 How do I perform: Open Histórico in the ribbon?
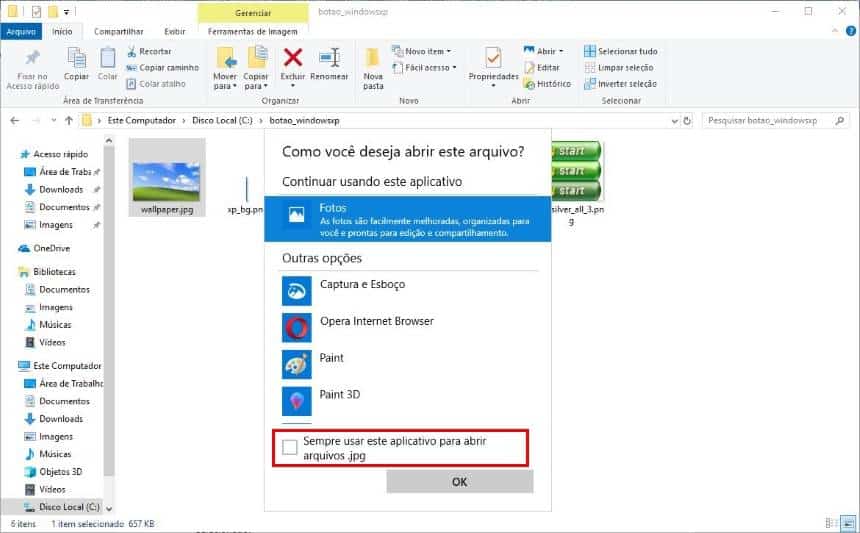pos(547,84)
